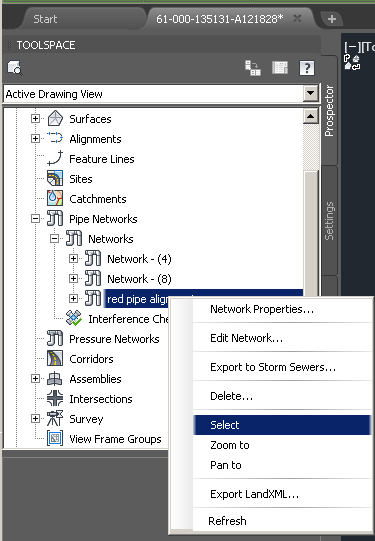Collapse the Pipe Networks node

click(x=35, y=219)
